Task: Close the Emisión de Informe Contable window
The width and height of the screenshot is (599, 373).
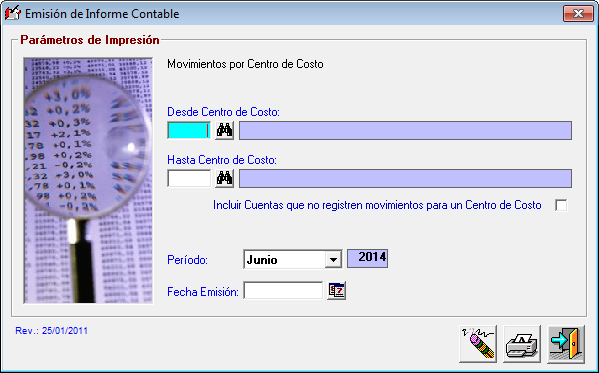Action: point(578,14)
